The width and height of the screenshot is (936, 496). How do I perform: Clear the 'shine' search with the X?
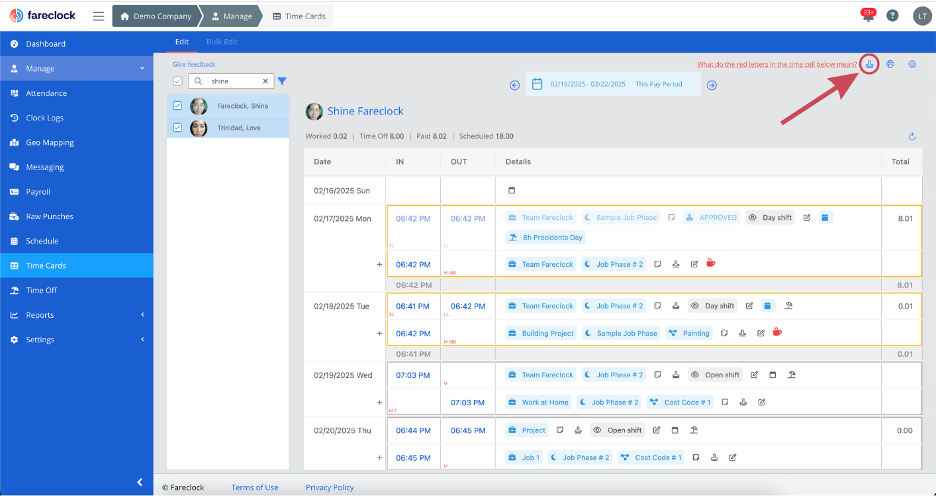(266, 81)
